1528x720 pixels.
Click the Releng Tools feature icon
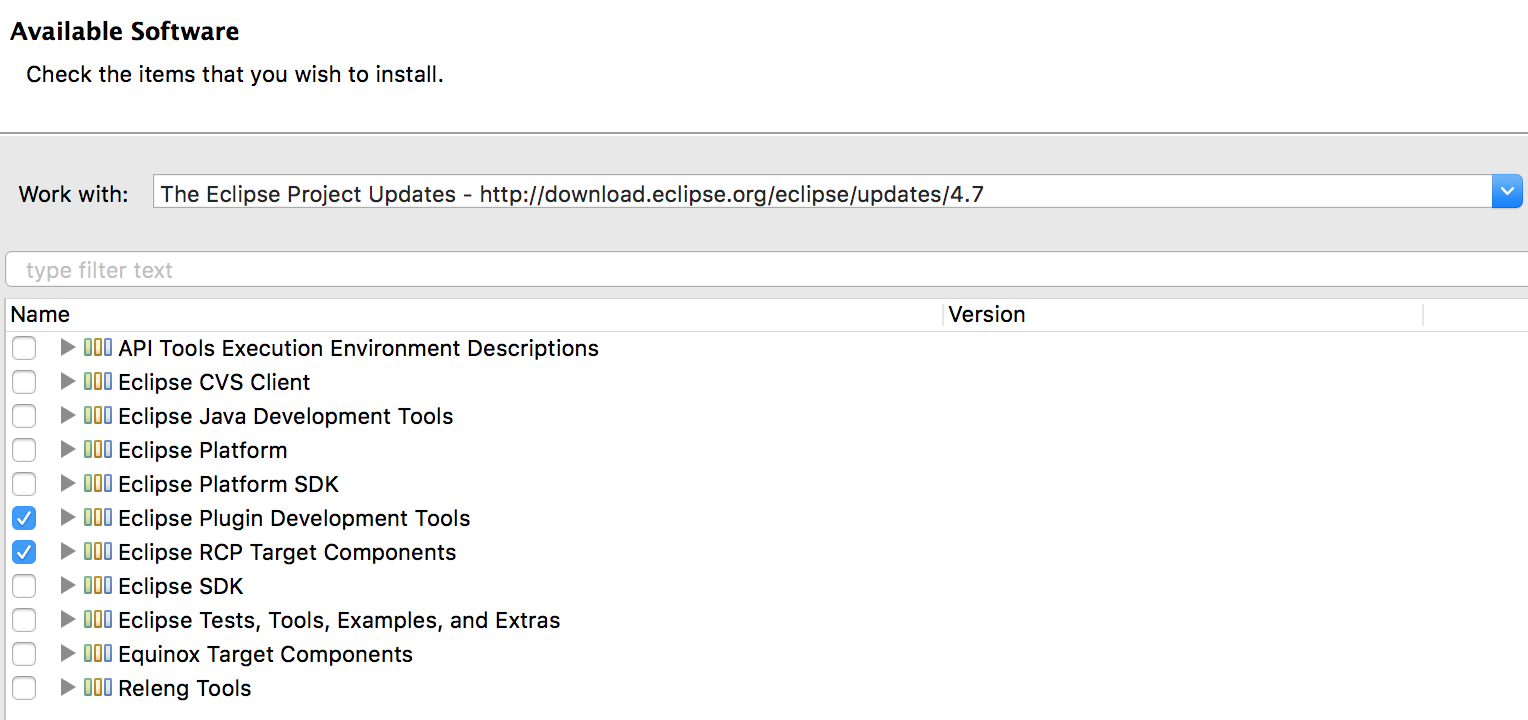(98, 688)
